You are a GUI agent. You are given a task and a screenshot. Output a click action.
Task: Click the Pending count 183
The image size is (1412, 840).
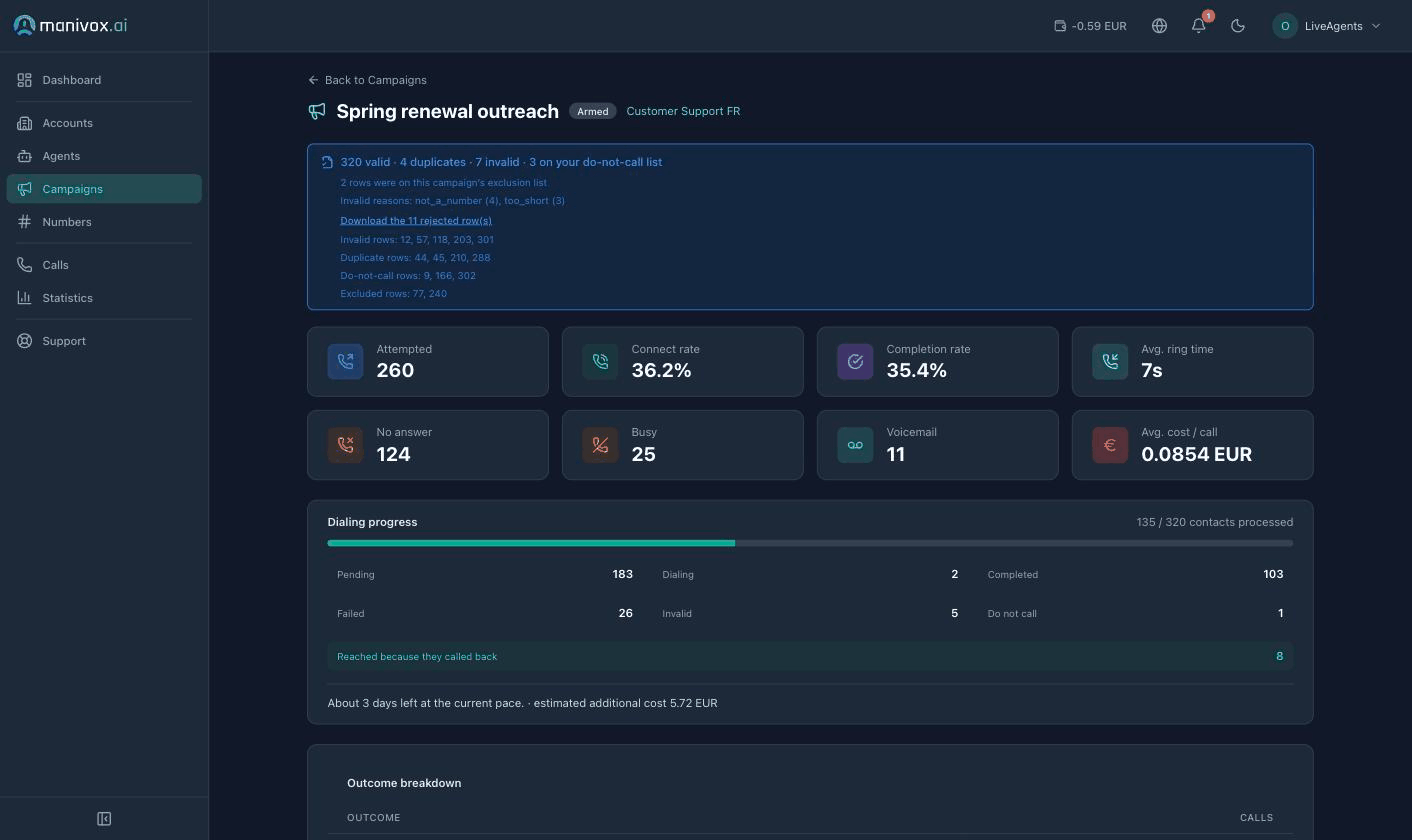point(622,574)
